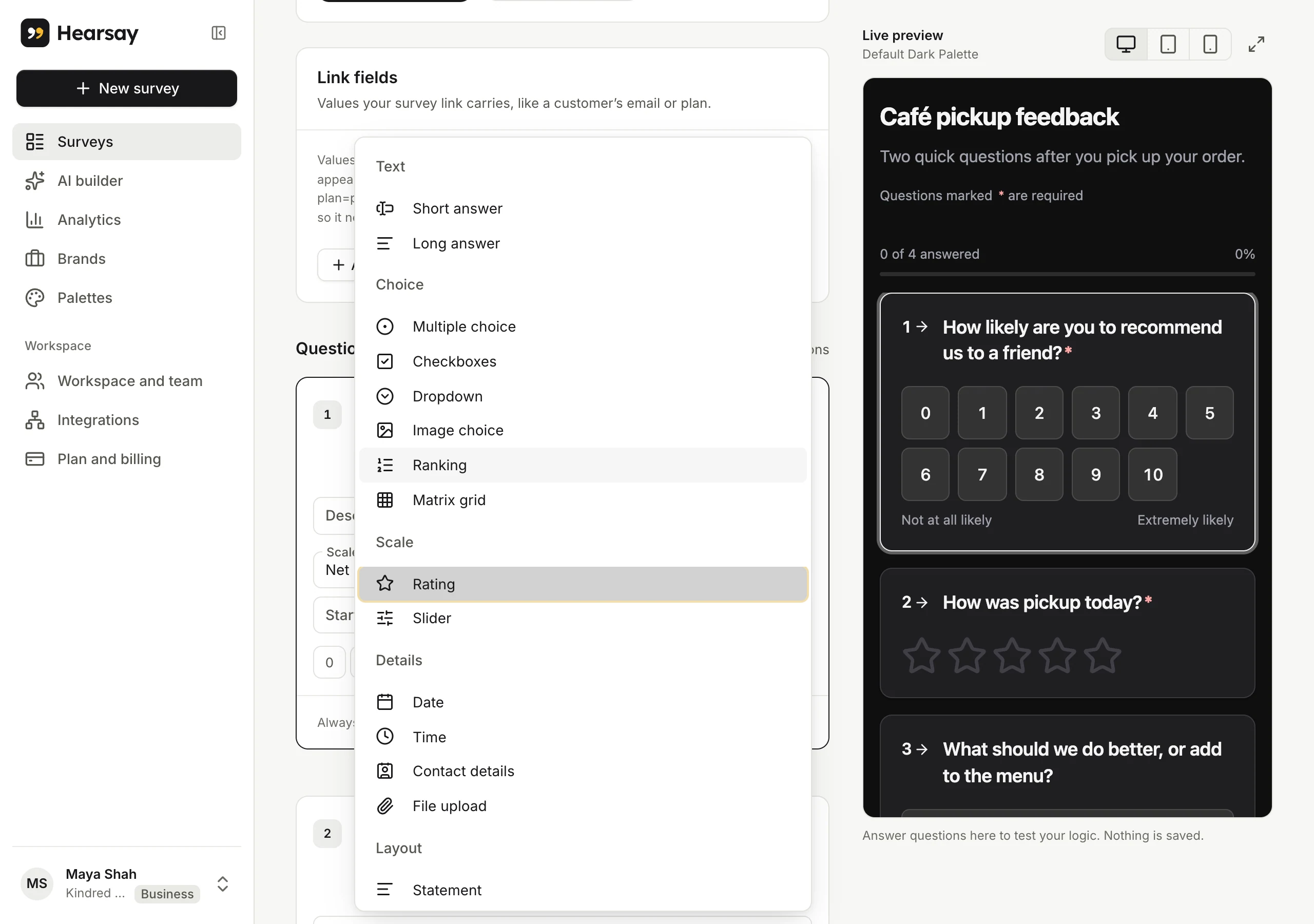Click the Hearsay logo icon
1314x924 pixels.
click(x=35, y=33)
